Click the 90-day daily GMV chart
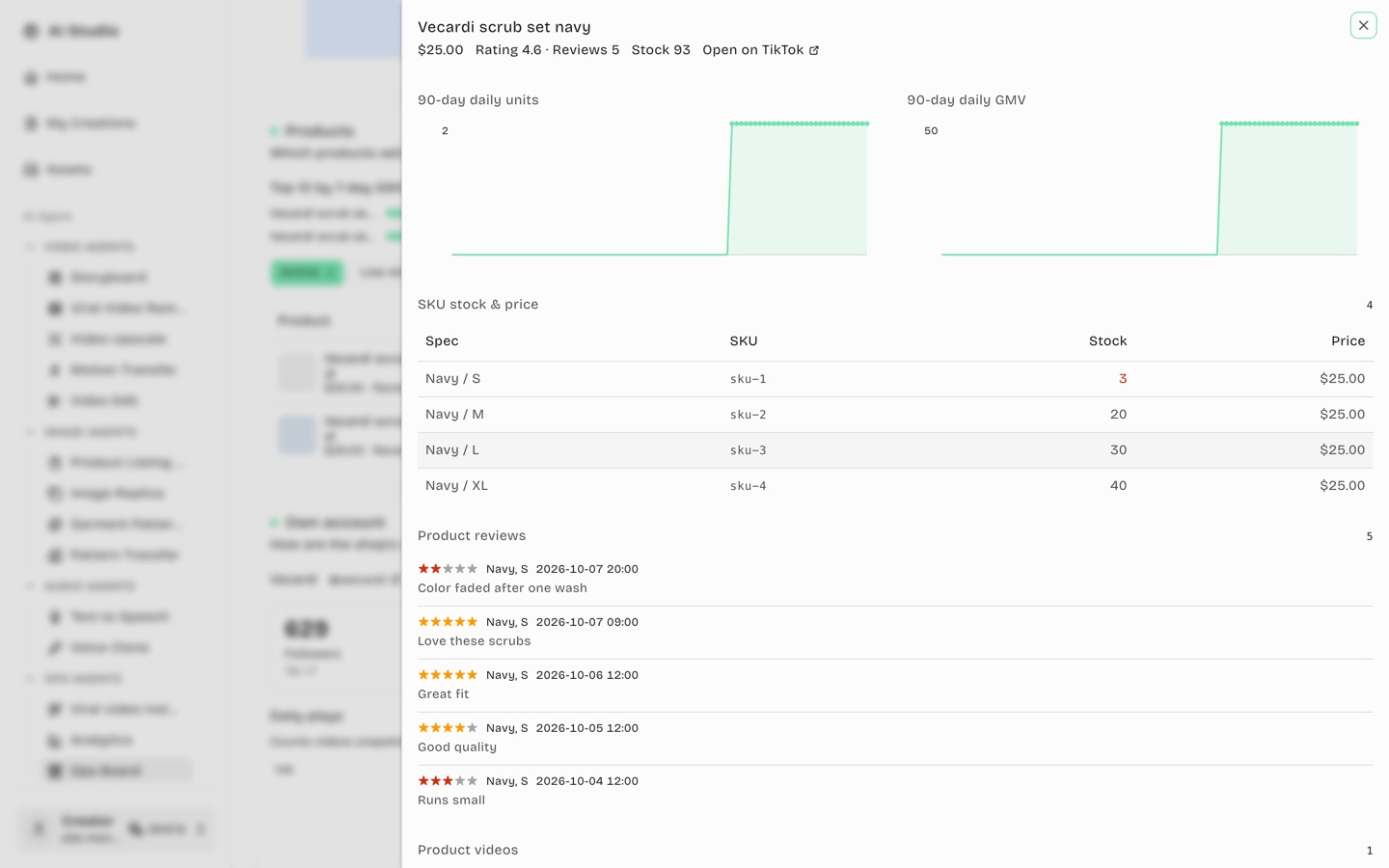Screen dimensions: 1389x868 (1140, 189)
